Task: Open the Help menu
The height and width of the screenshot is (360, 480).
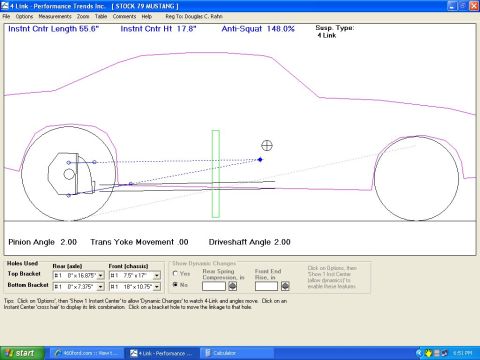Action: 147,16
